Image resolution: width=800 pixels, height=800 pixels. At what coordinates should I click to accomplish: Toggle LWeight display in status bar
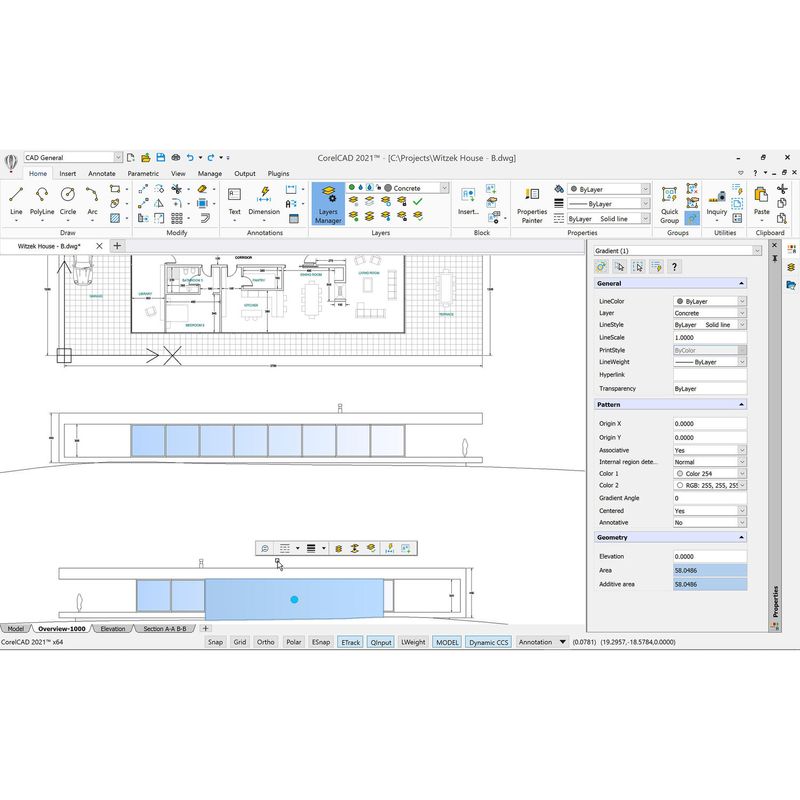pos(413,642)
